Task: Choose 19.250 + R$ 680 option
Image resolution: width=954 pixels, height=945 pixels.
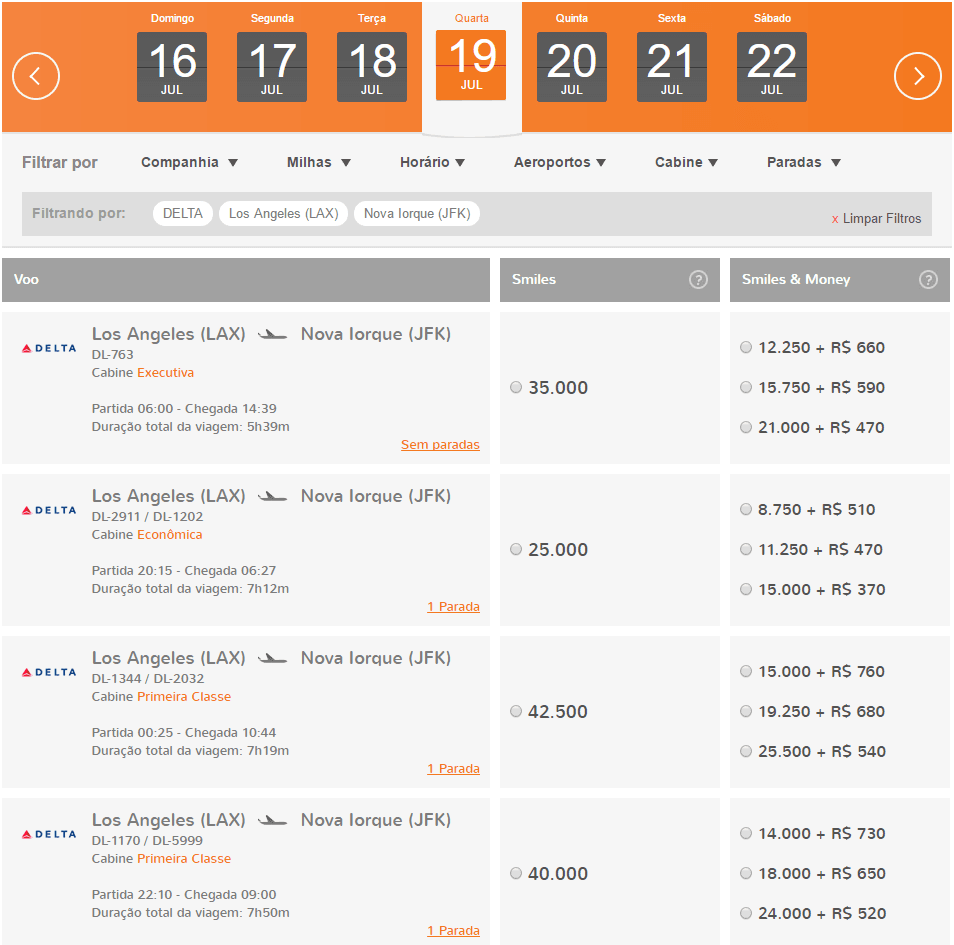Action: [746, 711]
